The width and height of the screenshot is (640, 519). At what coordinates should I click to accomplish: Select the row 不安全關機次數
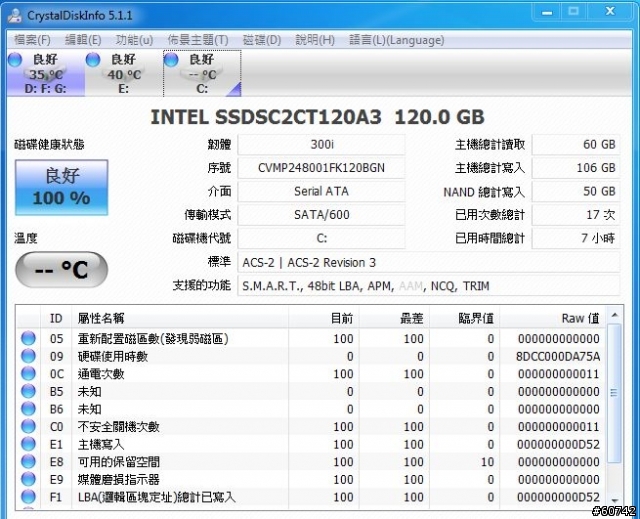tap(311, 427)
